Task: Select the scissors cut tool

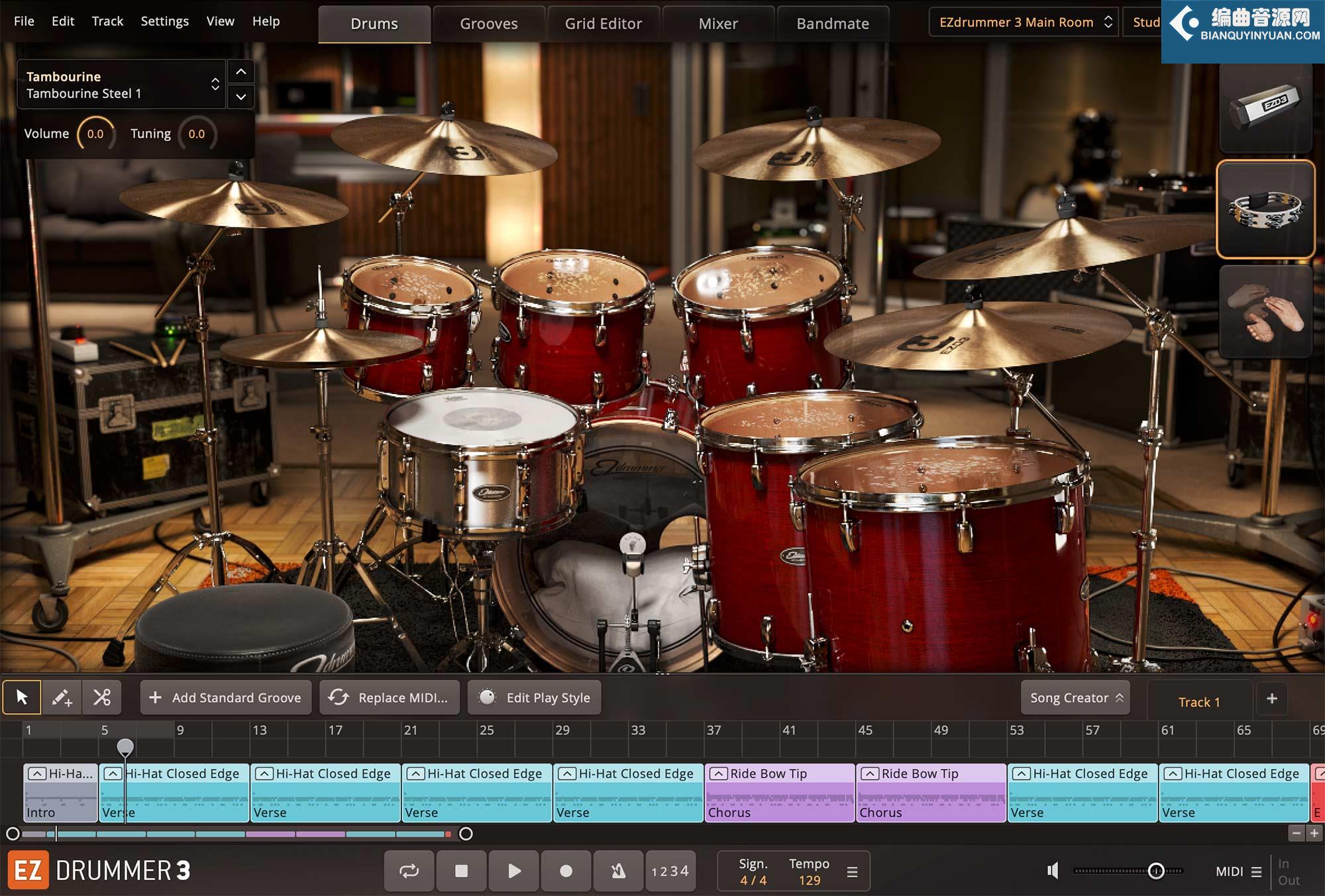Action: click(102, 697)
